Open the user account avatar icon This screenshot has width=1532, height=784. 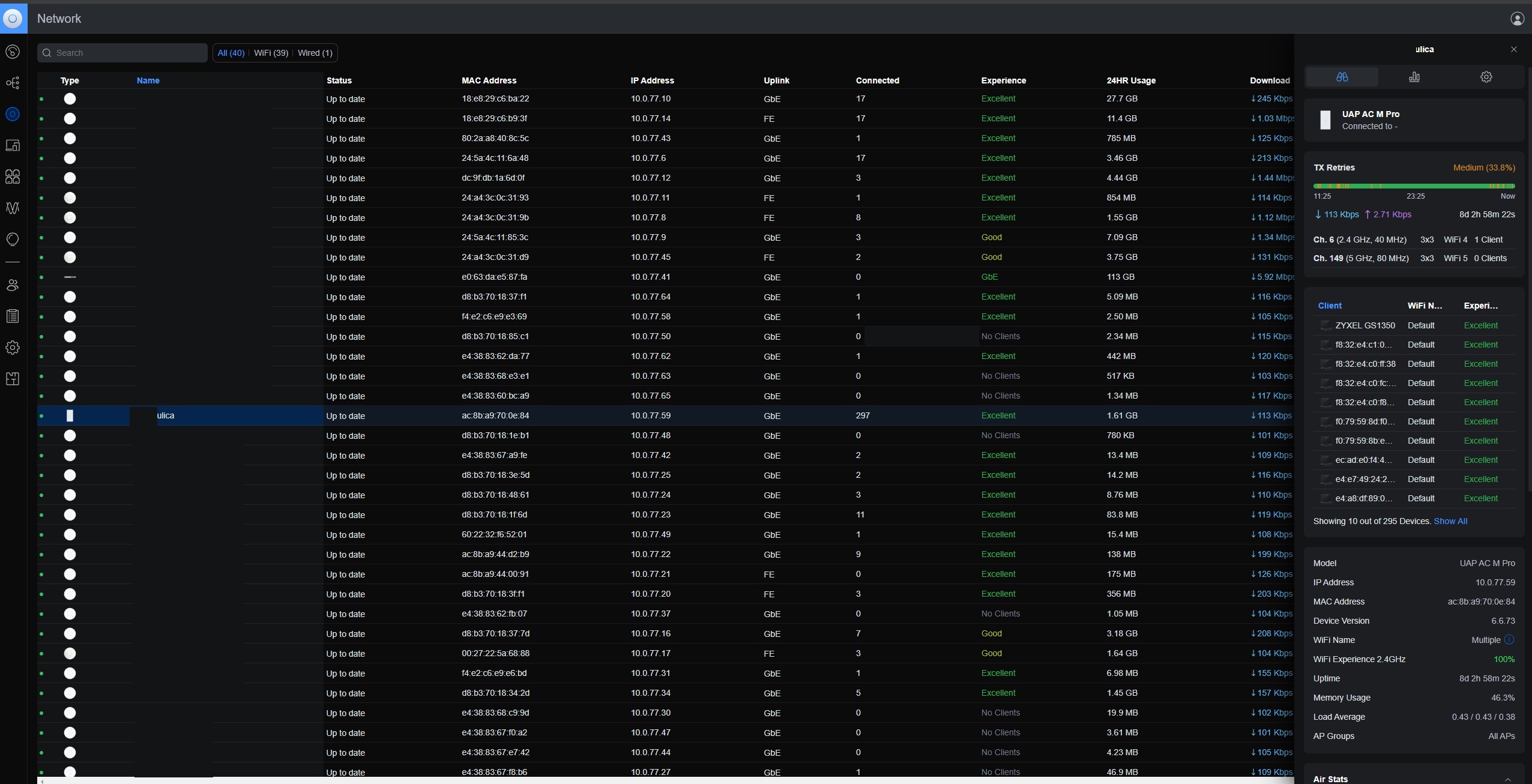click(1517, 19)
